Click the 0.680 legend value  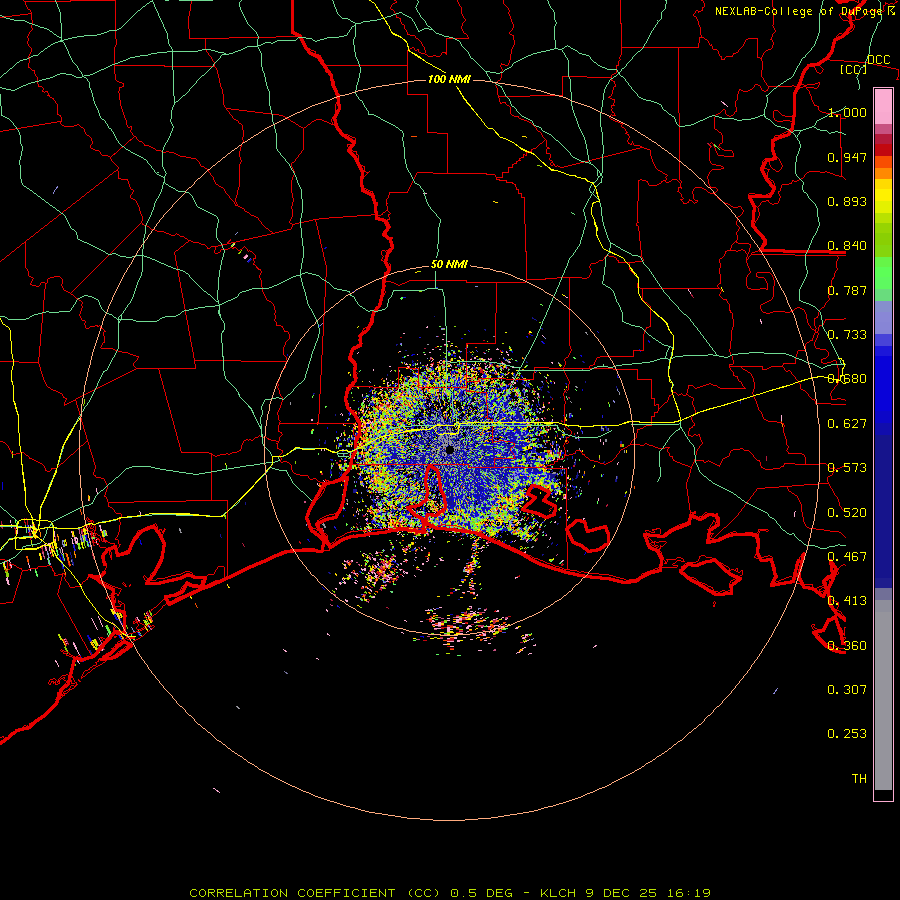point(847,379)
